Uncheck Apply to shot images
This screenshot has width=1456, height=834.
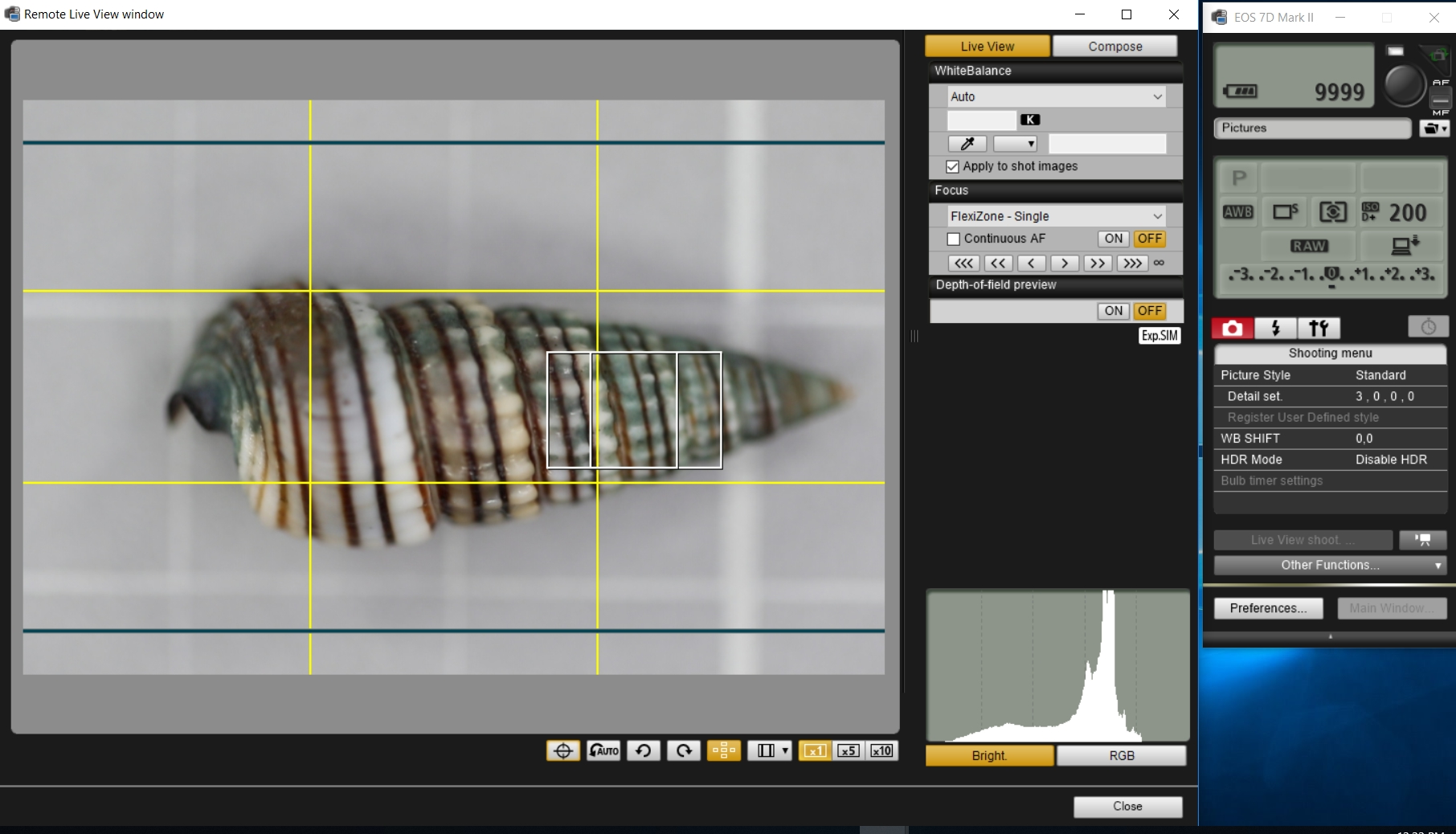point(953,166)
